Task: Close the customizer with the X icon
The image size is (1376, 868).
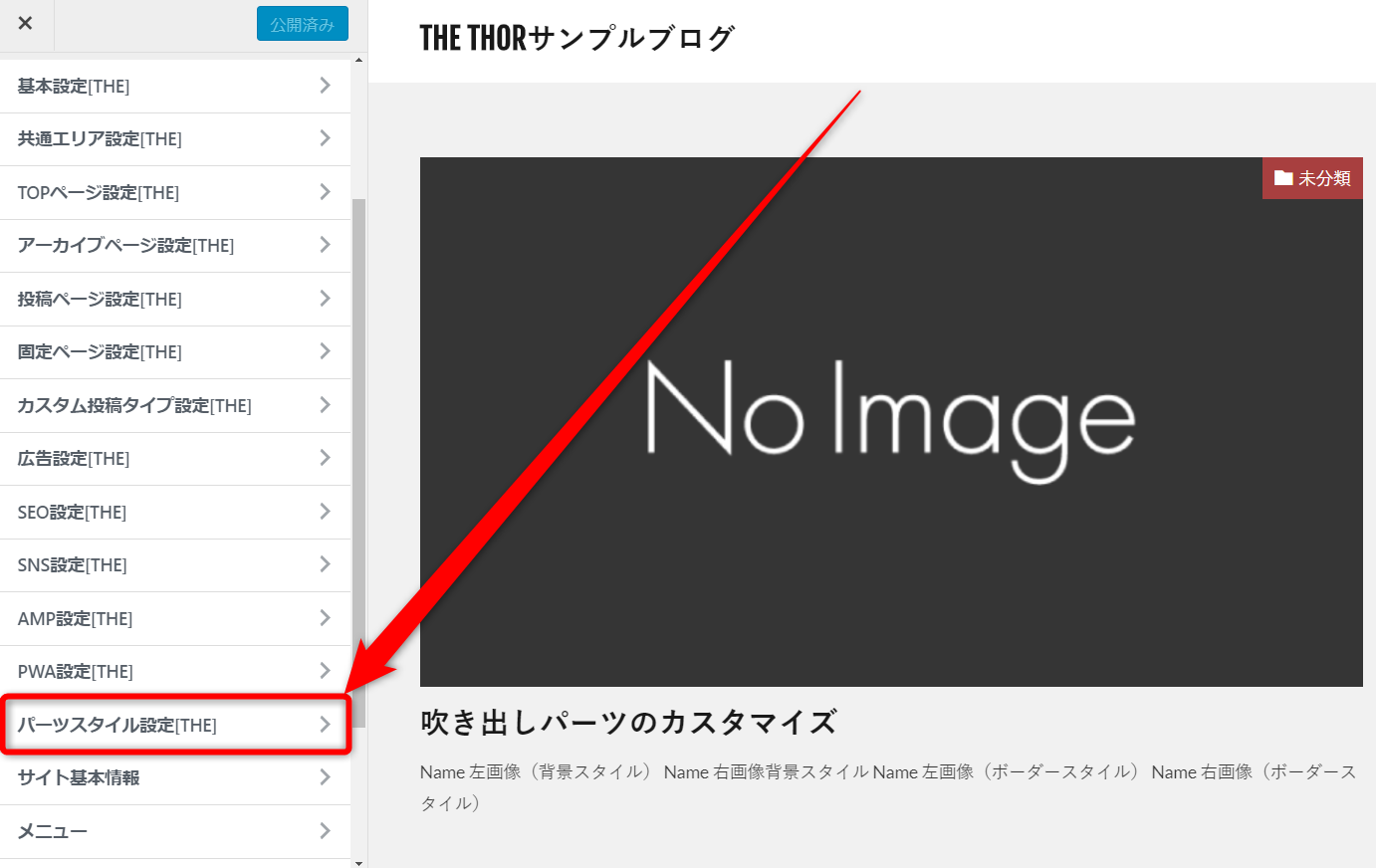Action: coord(26,24)
